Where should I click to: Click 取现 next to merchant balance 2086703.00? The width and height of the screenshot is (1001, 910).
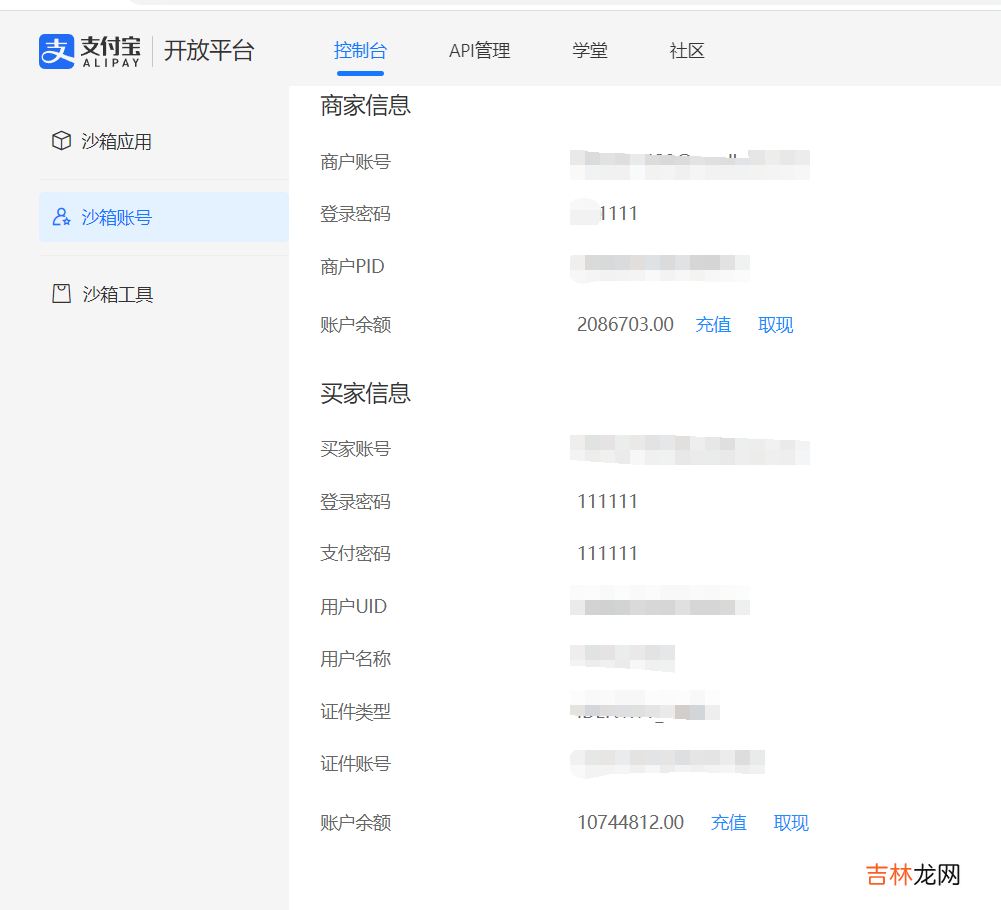click(775, 325)
